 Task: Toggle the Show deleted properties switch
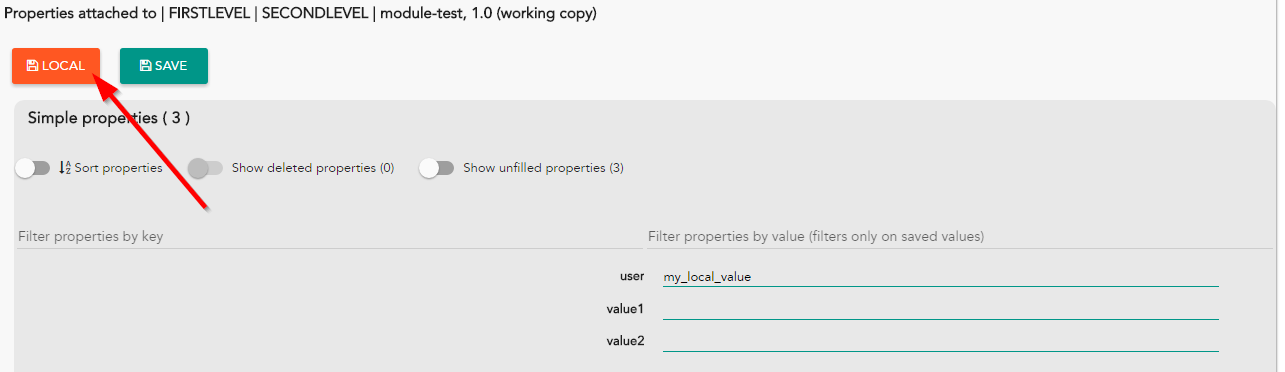[205, 168]
